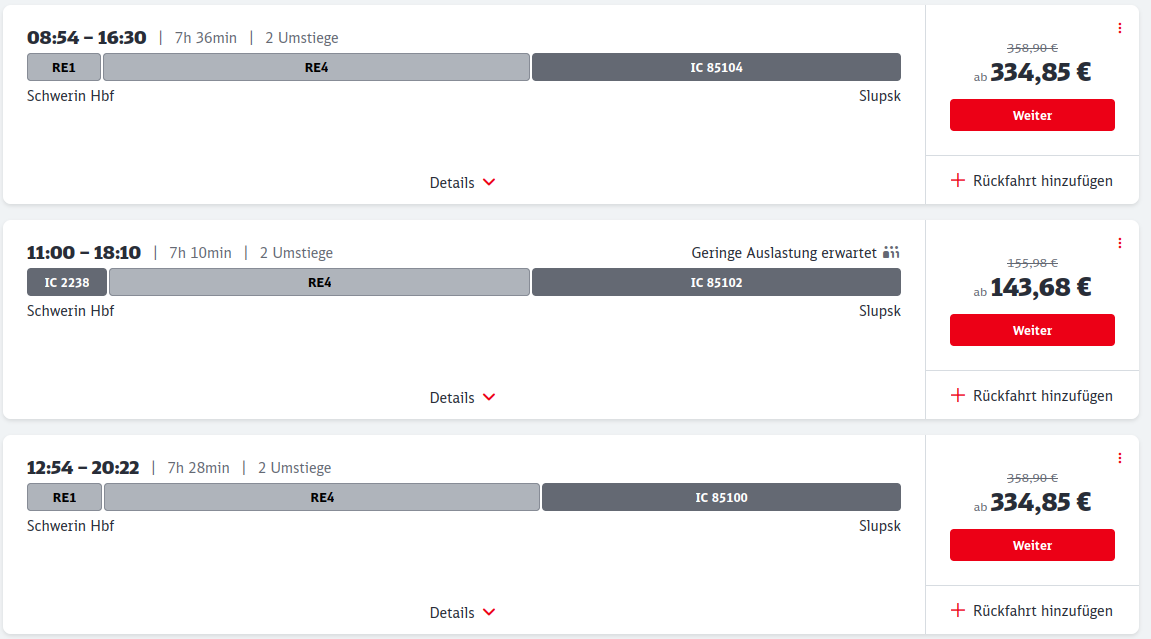
Task: Expand Details of the 12:54 – 20:22 connection
Action: [462, 613]
